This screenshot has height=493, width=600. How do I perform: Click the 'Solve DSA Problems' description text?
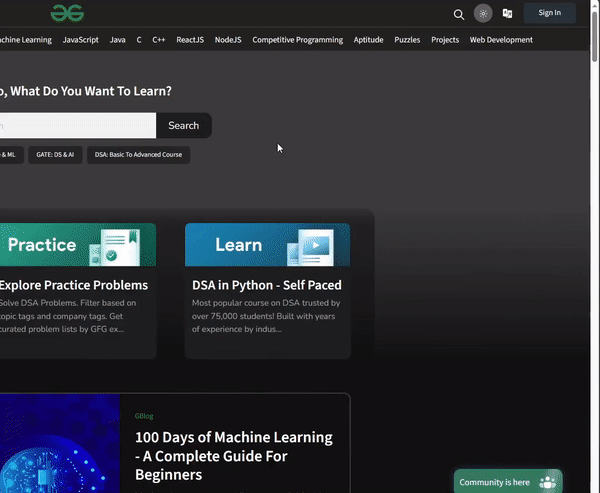[x=68, y=316]
